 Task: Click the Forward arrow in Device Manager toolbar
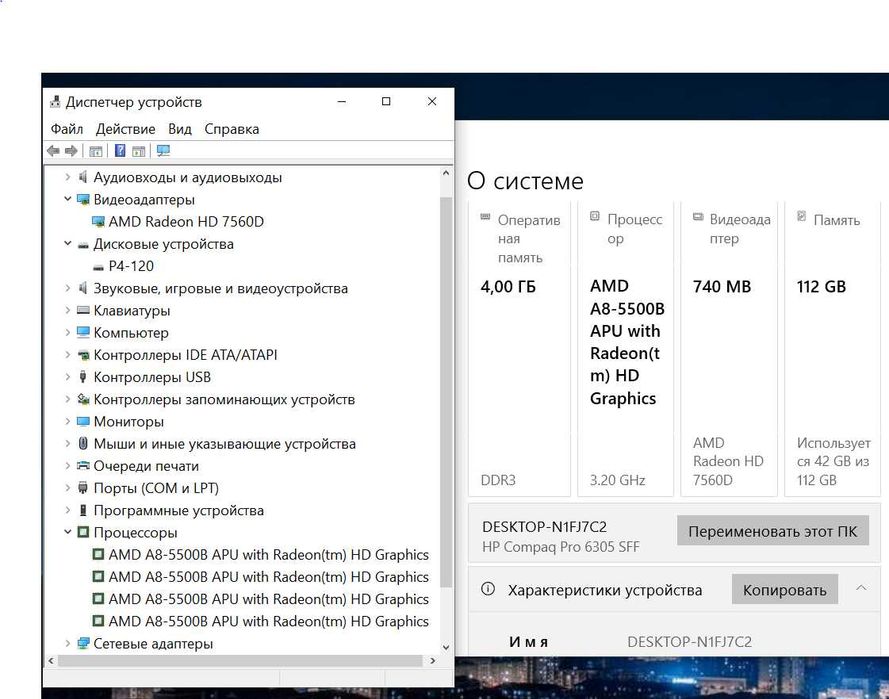point(71,151)
